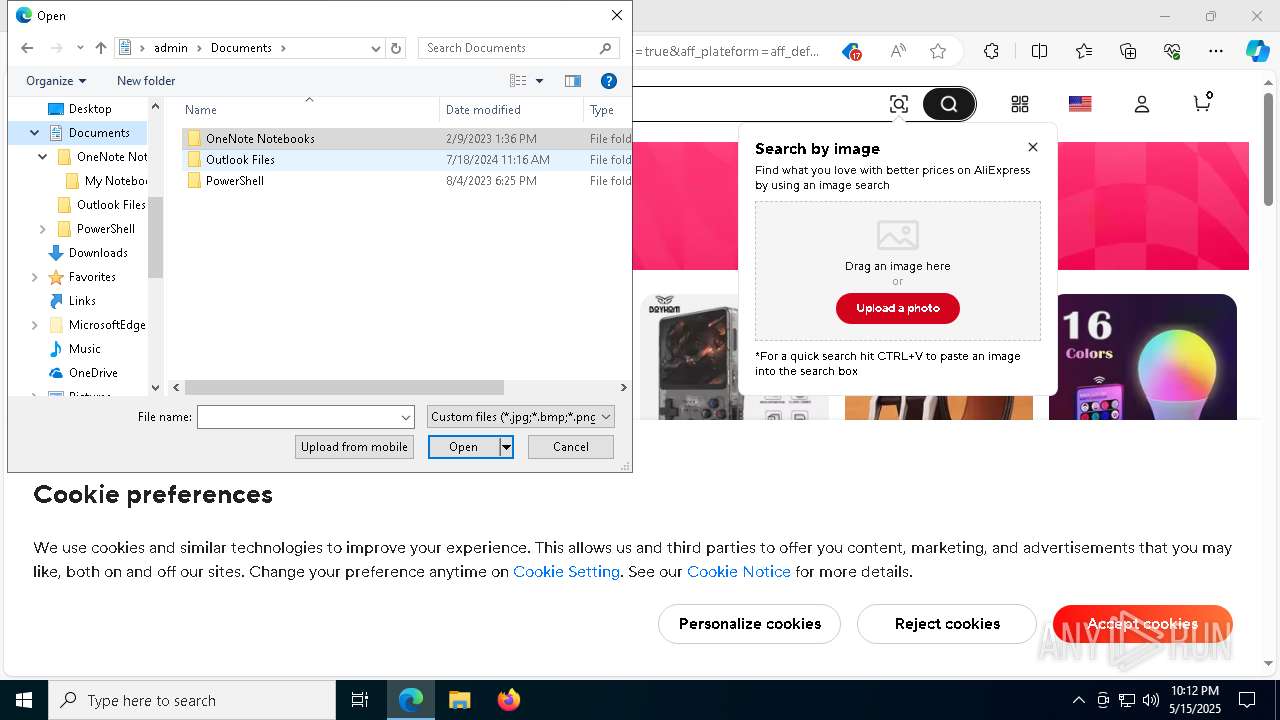Select OneDrive in navigation tree

point(93,373)
